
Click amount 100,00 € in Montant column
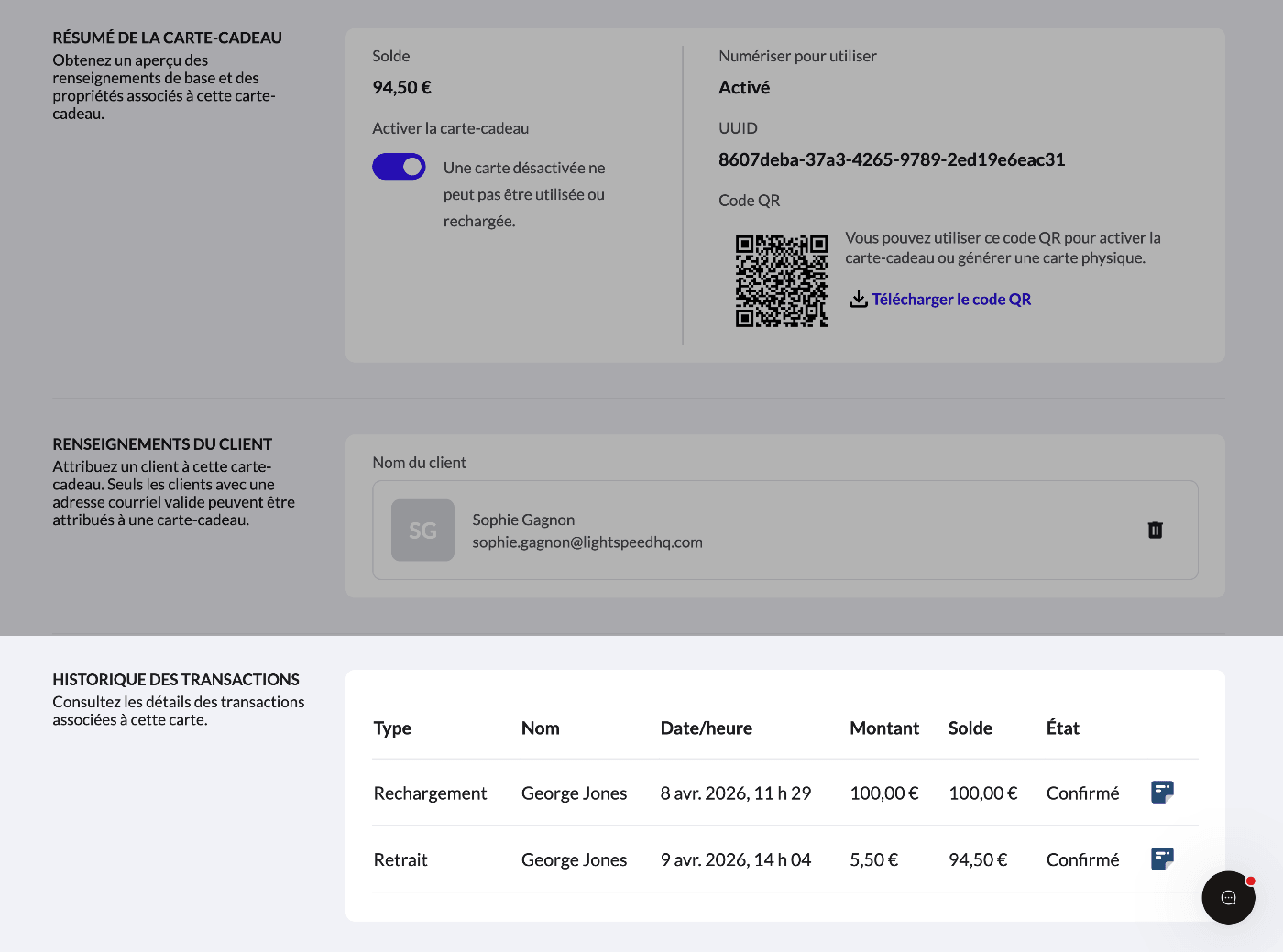(x=884, y=793)
